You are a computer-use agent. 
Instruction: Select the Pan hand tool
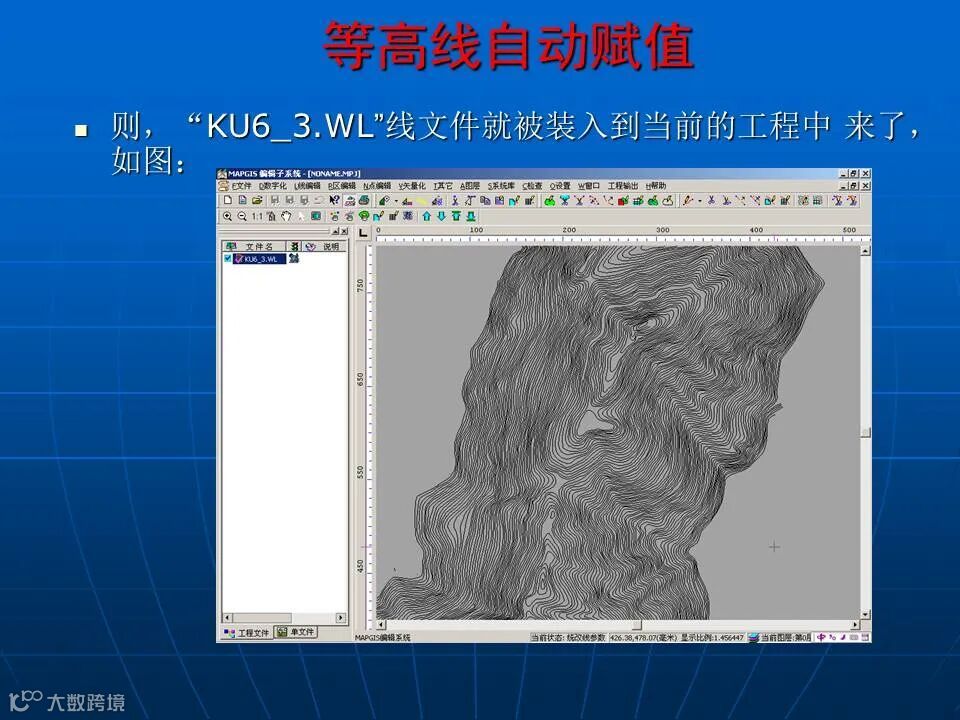[x=287, y=216]
